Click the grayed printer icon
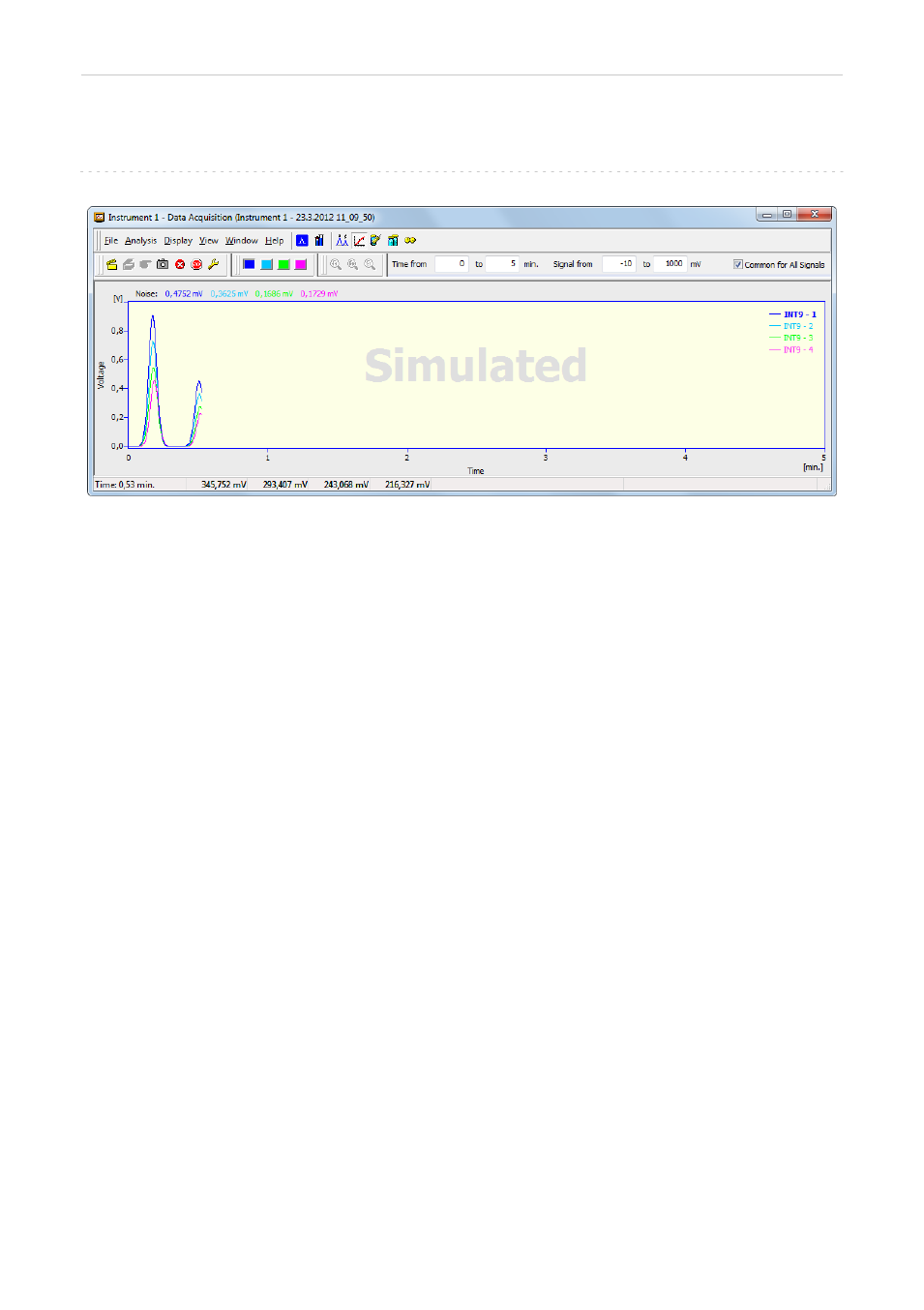The height and width of the screenshot is (1310, 924). 128,264
